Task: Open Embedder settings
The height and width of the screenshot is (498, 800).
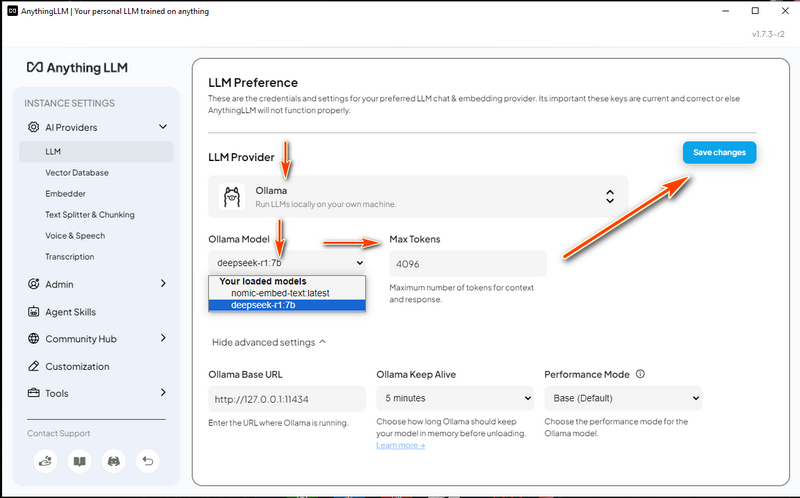Action: (65, 193)
